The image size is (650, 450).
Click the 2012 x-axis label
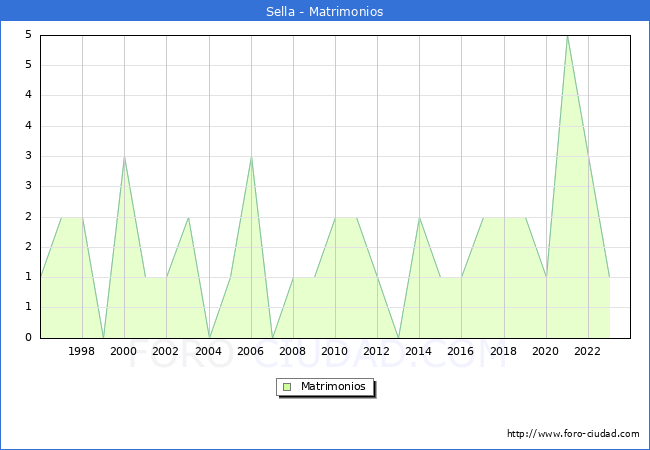pos(377,351)
